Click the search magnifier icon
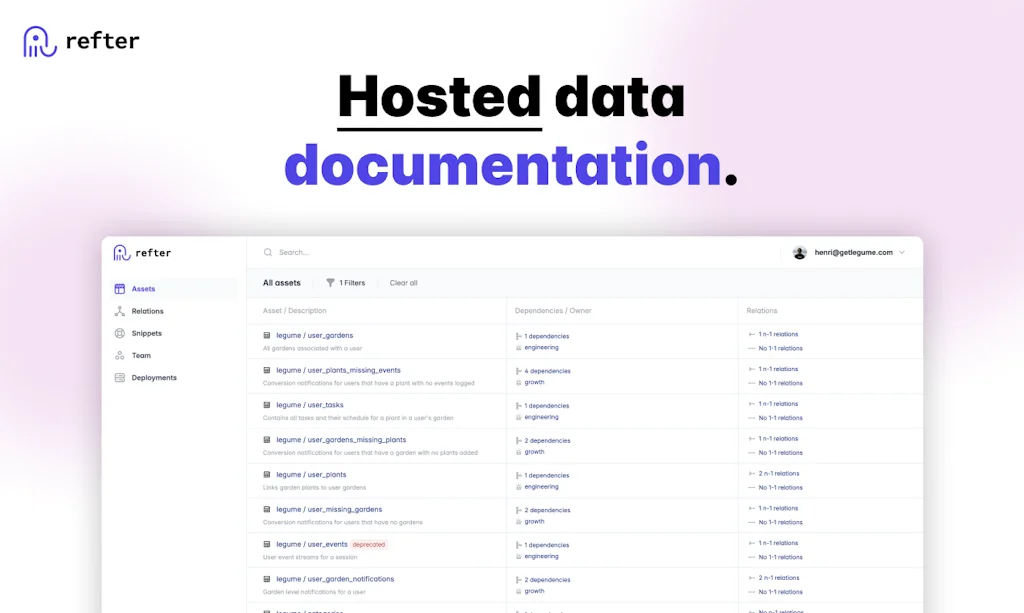Viewport: 1024px width, 613px height. tap(268, 253)
